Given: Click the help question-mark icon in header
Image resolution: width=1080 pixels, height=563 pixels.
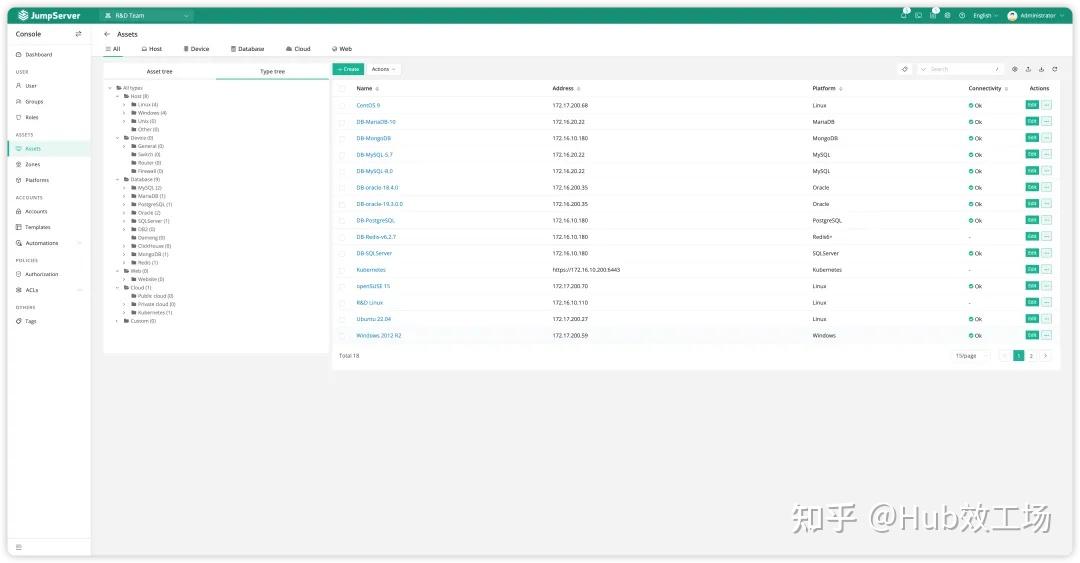Looking at the screenshot, I should click(x=962, y=15).
